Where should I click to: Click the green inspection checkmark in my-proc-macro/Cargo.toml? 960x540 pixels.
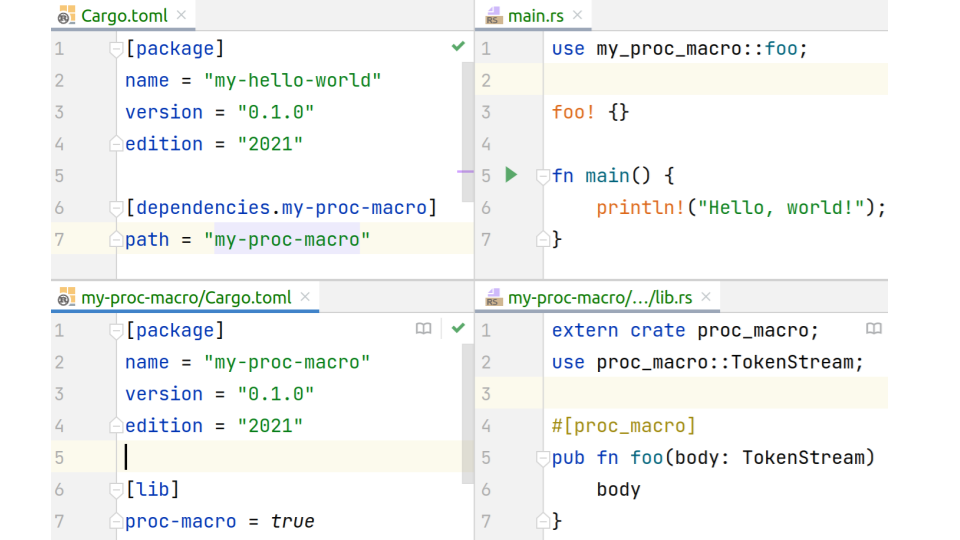coord(458,329)
